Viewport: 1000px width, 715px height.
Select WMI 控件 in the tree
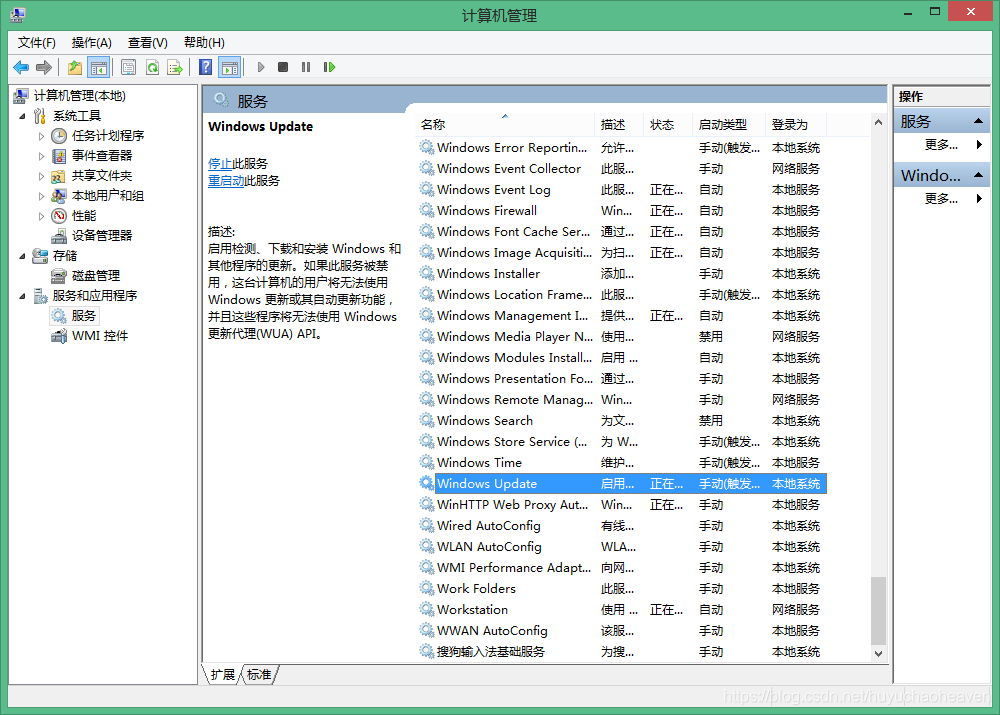pyautogui.click(x=100, y=335)
